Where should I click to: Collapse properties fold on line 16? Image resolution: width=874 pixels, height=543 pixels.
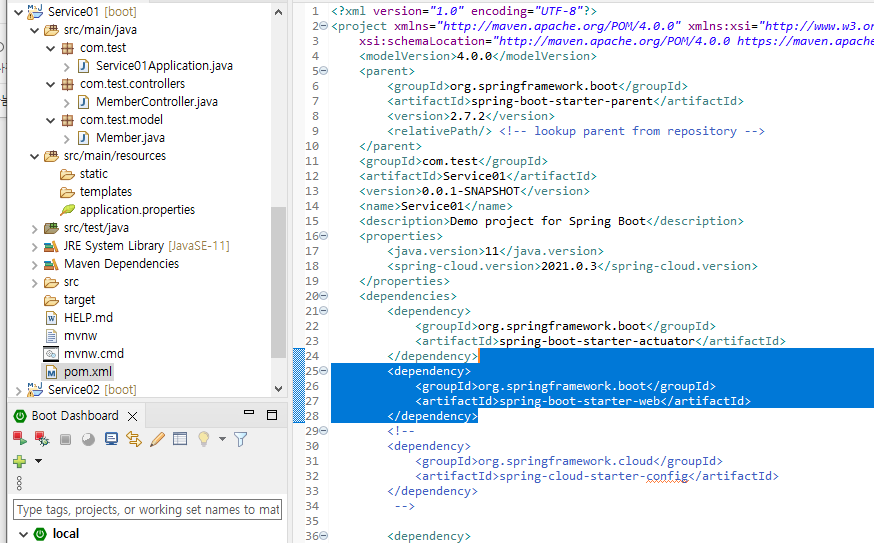(323, 236)
